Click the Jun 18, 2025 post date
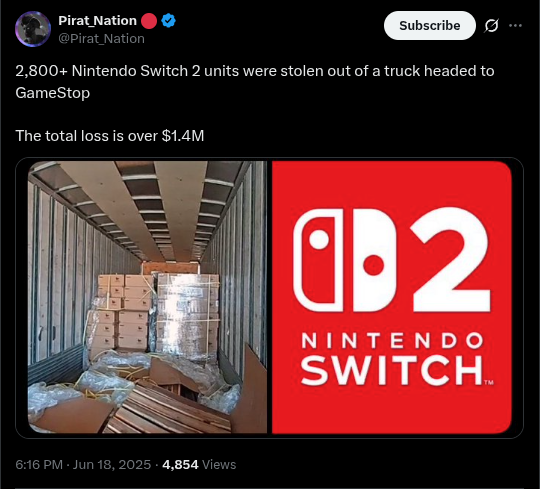Viewport: 540px width, 489px height. [112, 465]
